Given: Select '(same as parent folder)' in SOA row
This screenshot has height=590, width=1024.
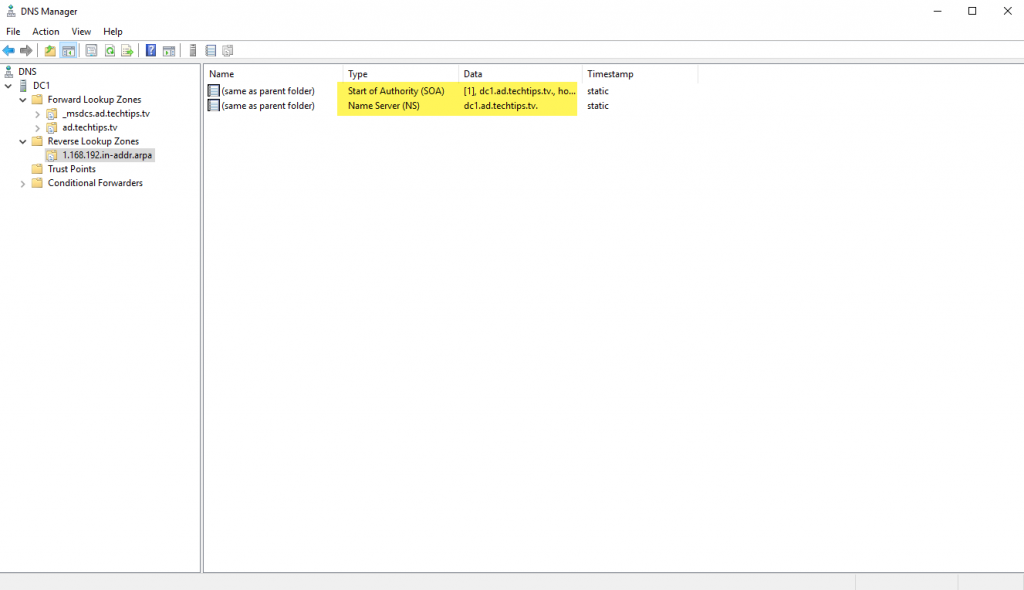Looking at the screenshot, I should 268,91.
